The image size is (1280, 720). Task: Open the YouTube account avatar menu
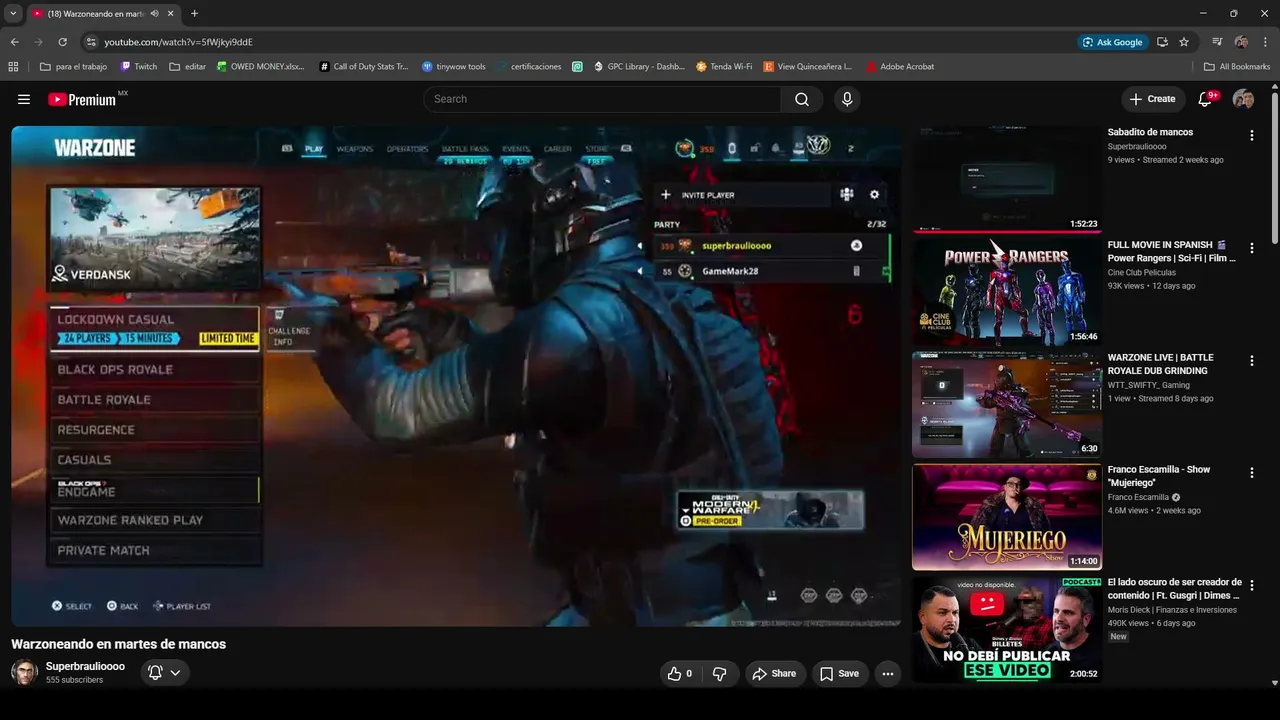point(1243,99)
